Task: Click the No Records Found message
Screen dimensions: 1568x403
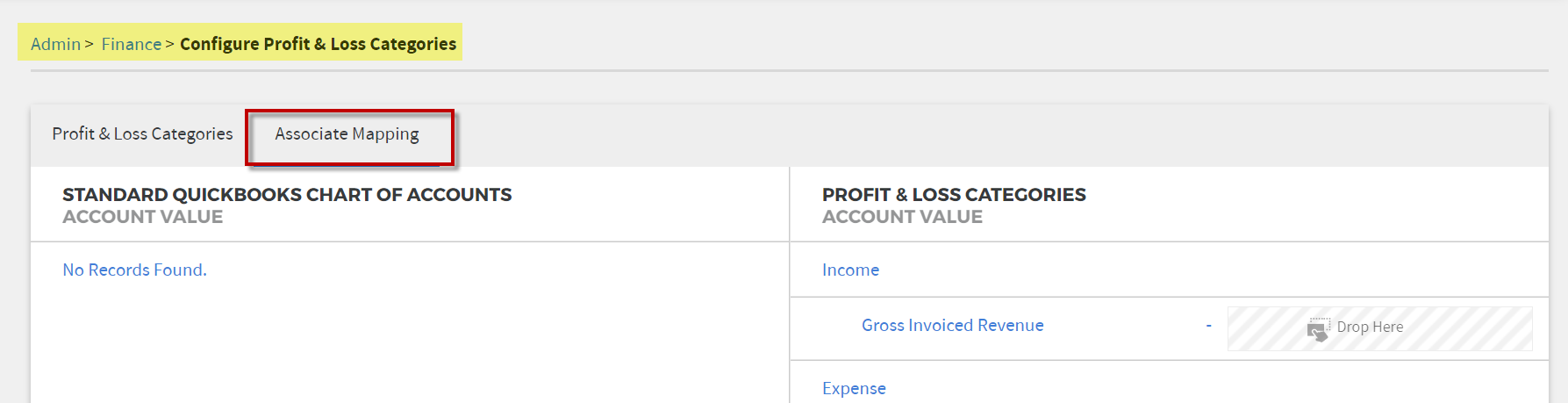Action: pos(134,270)
